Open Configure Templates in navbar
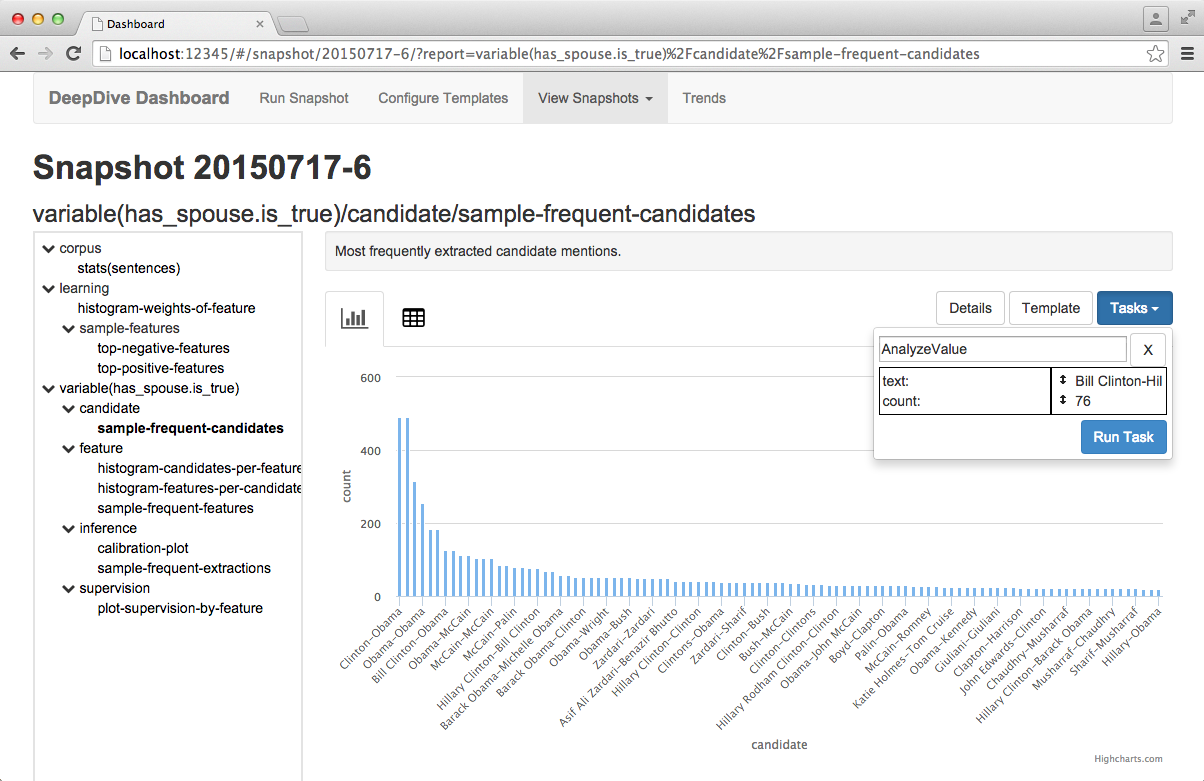Screen dimensions: 1204x781 (x=443, y=98)
